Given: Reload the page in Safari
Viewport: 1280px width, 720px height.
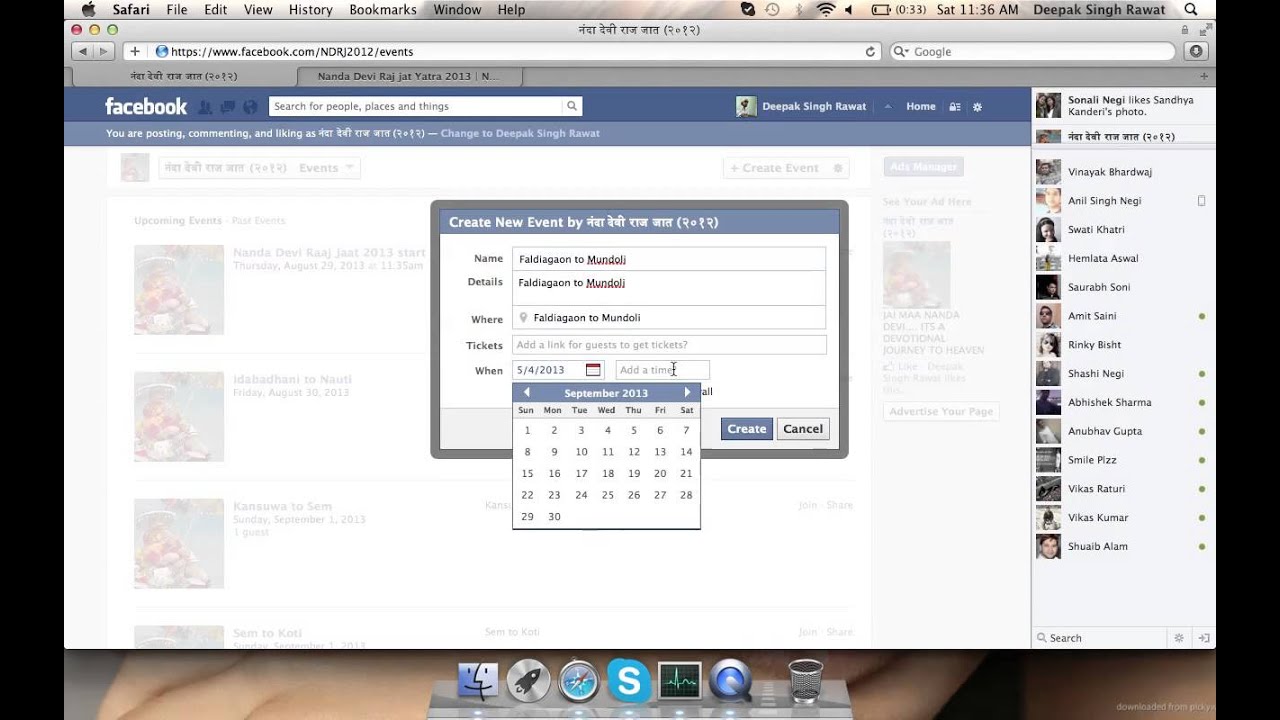Looking at the screenshot, I should (870, 52).
